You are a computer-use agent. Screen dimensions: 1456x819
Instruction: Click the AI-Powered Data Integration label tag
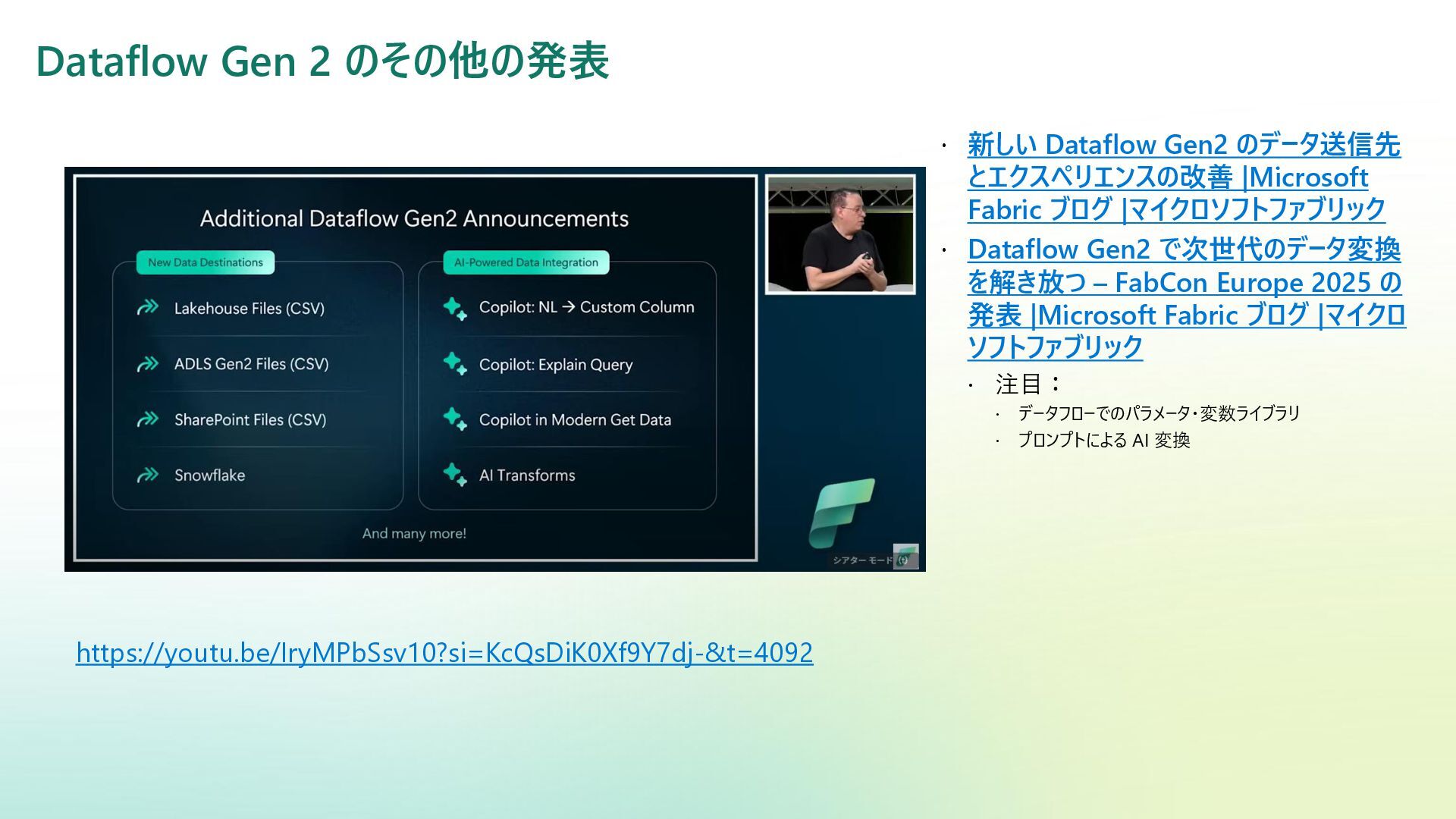point(526,262)
